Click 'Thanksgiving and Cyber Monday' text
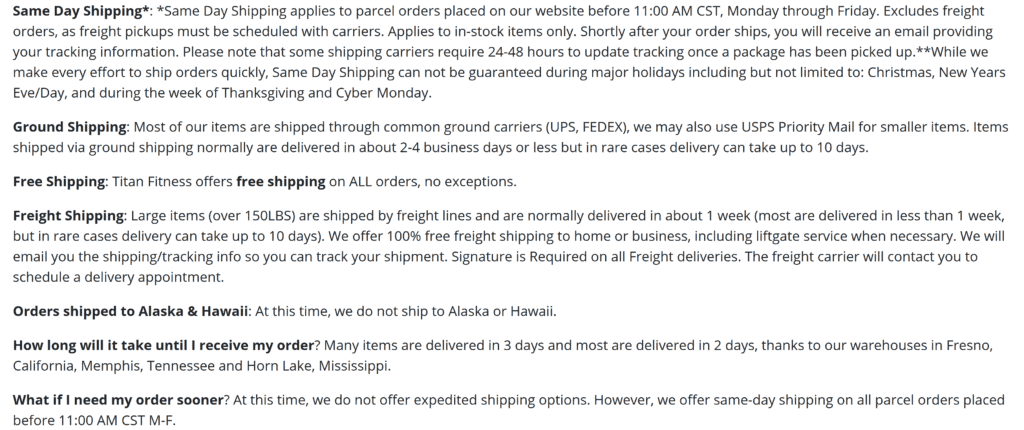Screen dimensions: 1024x430 (x=326, y=93)
